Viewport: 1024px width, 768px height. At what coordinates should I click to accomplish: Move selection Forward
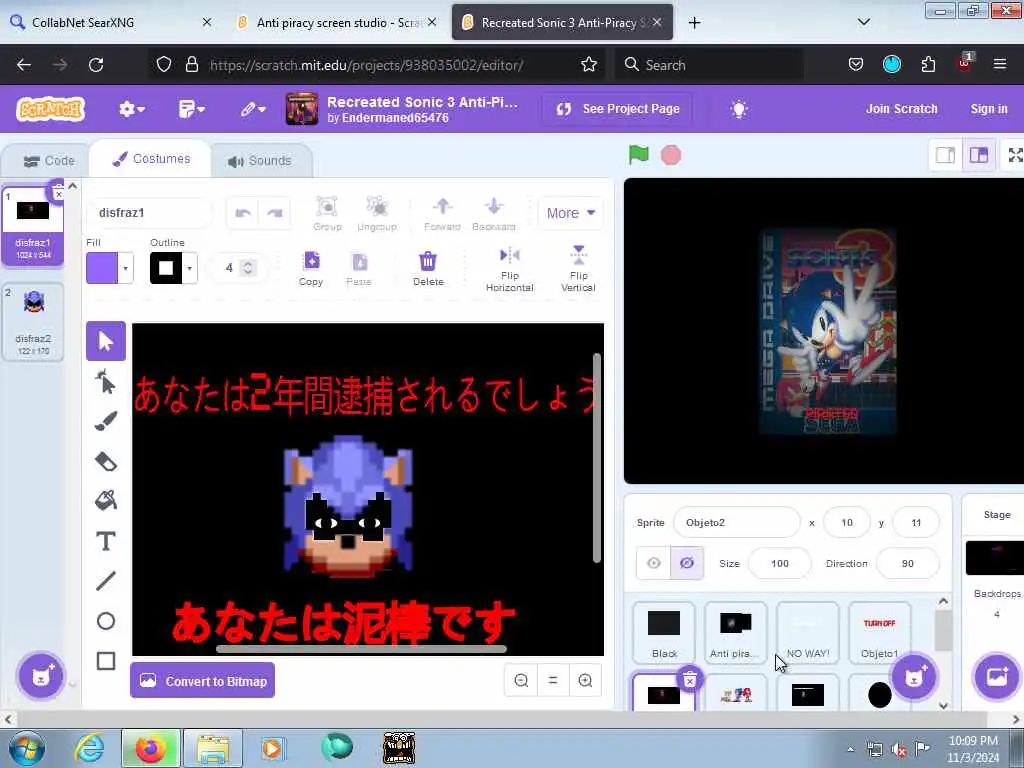442,213
